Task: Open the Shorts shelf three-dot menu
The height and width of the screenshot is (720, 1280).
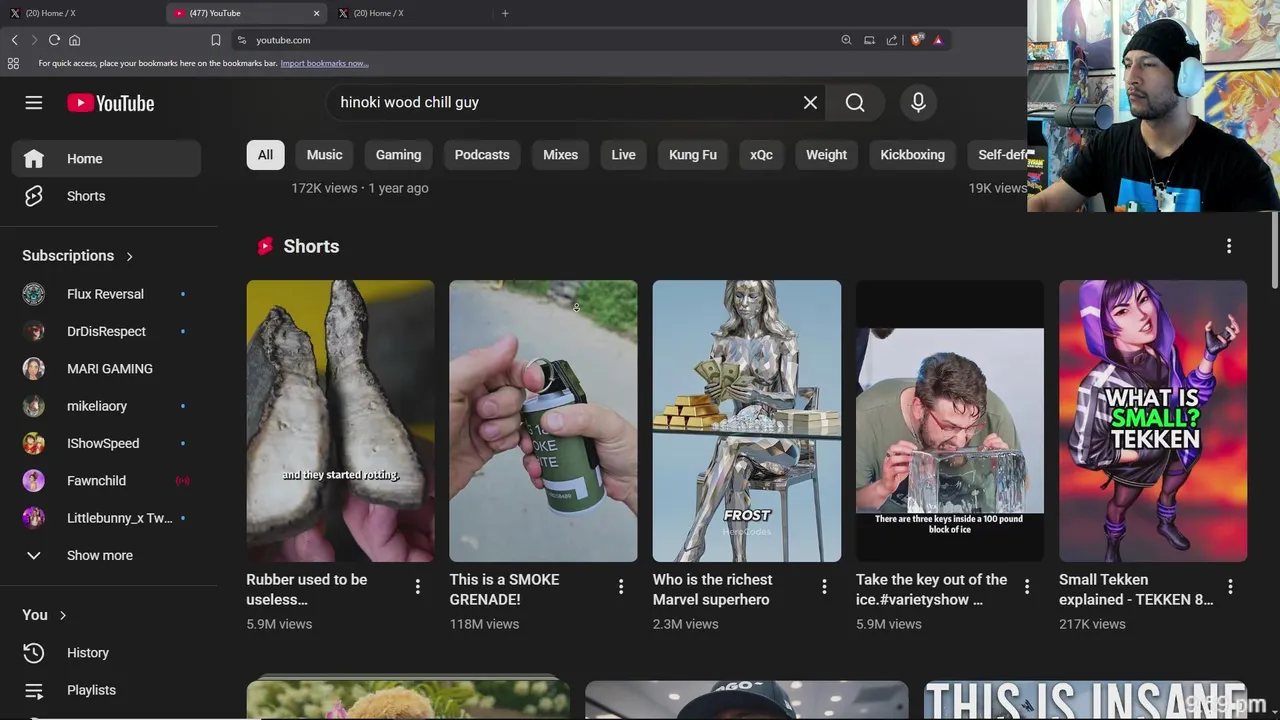Action: point(1229,246)
